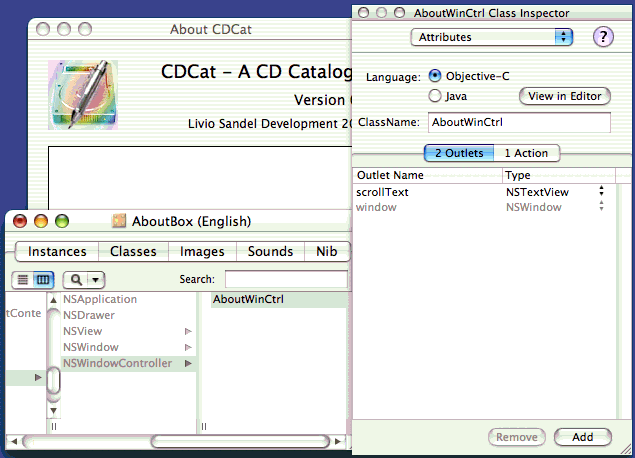635x458 pixels.
Task: Click the CDCat application icon in About window
Action: coord(83,95)
